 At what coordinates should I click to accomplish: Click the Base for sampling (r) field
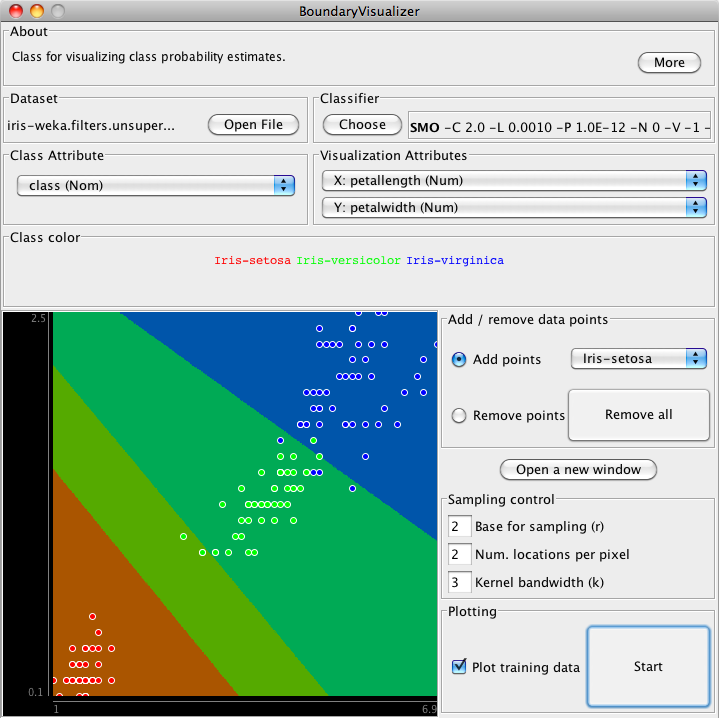pyautogui.click(x=459, y=526)
